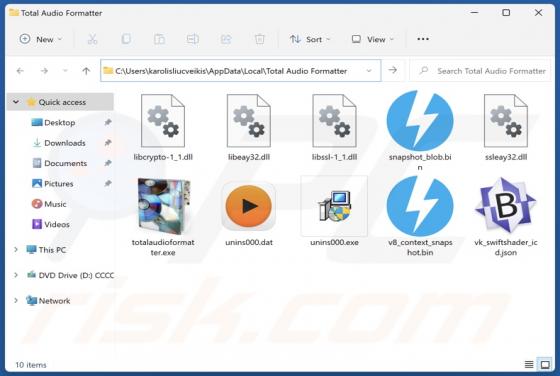Open recent locations chevron

point(65,71)
